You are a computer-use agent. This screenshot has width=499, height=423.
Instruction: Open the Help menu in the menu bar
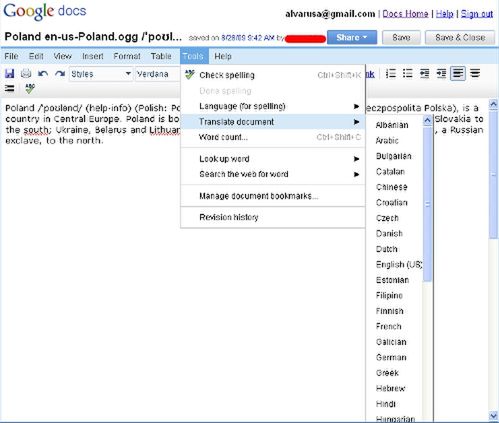223,56
